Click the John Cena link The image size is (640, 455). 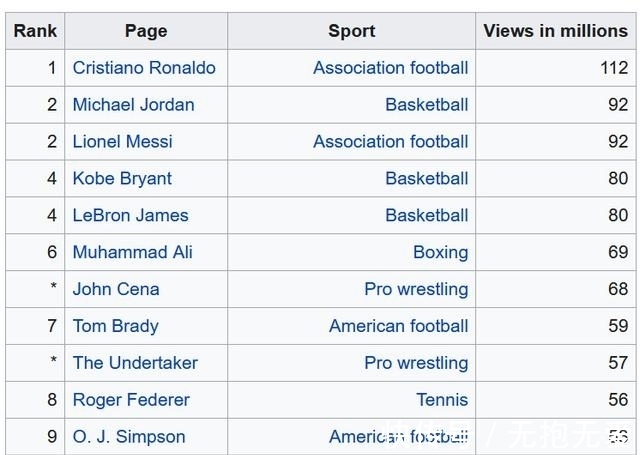click(115, 290)
